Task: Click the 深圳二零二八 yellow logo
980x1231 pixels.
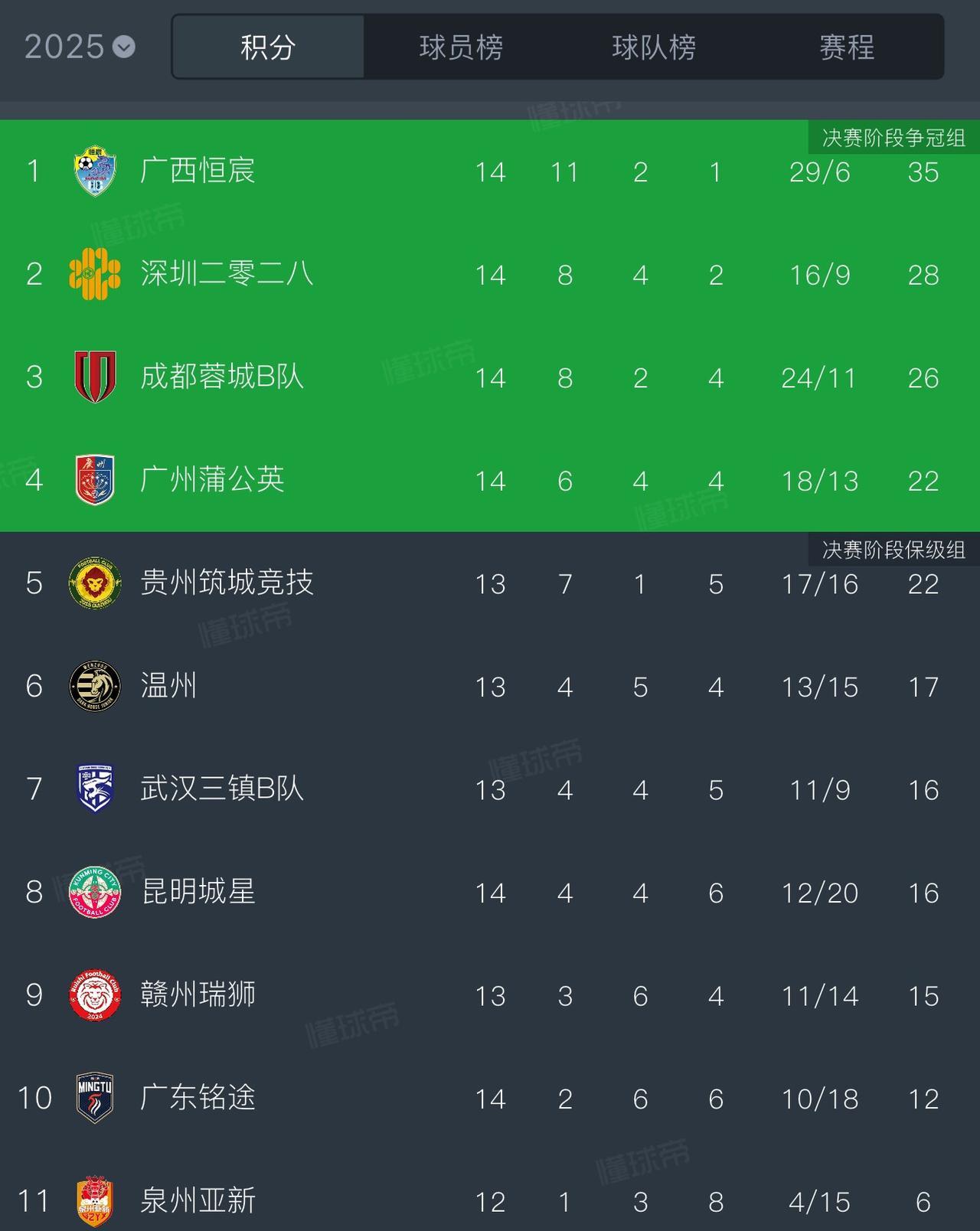Action: pos(95,273)
